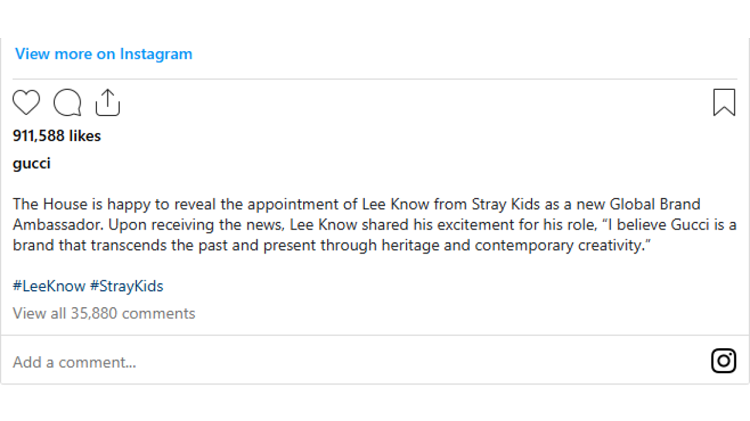Visit the gucci profile username

[31, 163]
